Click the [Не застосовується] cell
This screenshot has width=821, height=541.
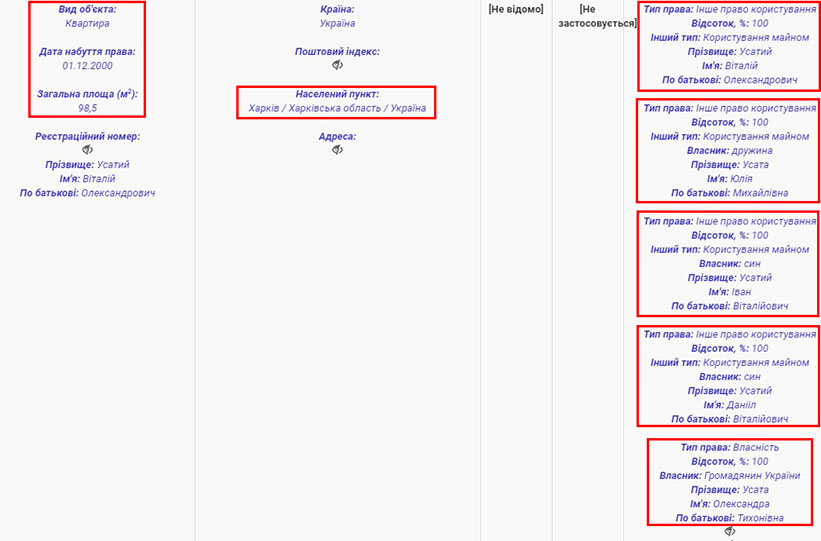(595, 16)
